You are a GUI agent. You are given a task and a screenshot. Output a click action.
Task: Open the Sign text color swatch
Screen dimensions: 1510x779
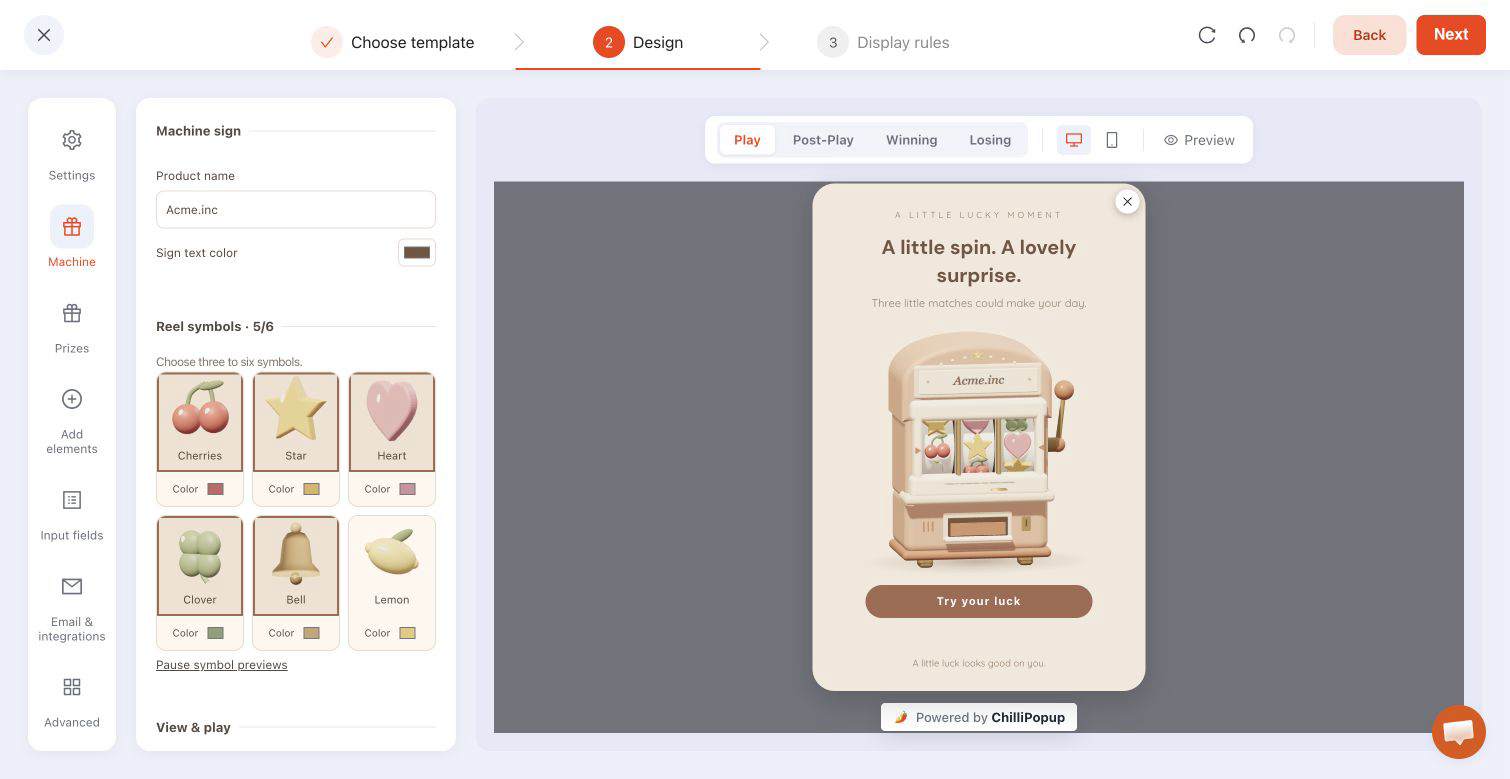(x=417, y=253)
